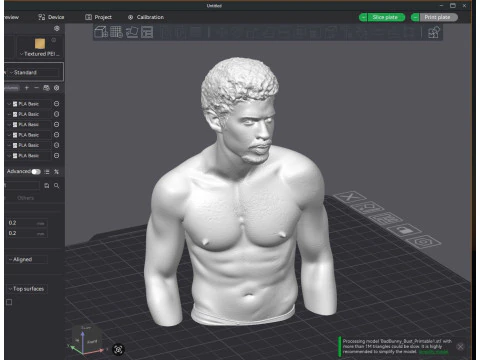This screenshot has height=360, width=480.
Task: Click the lower 0.2 mm value field
Action: (x=27, y=233)
